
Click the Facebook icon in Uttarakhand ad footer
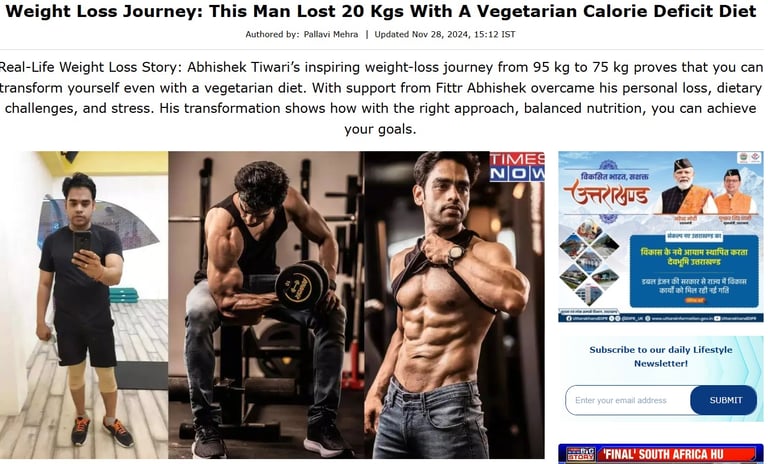coord(569,318)
